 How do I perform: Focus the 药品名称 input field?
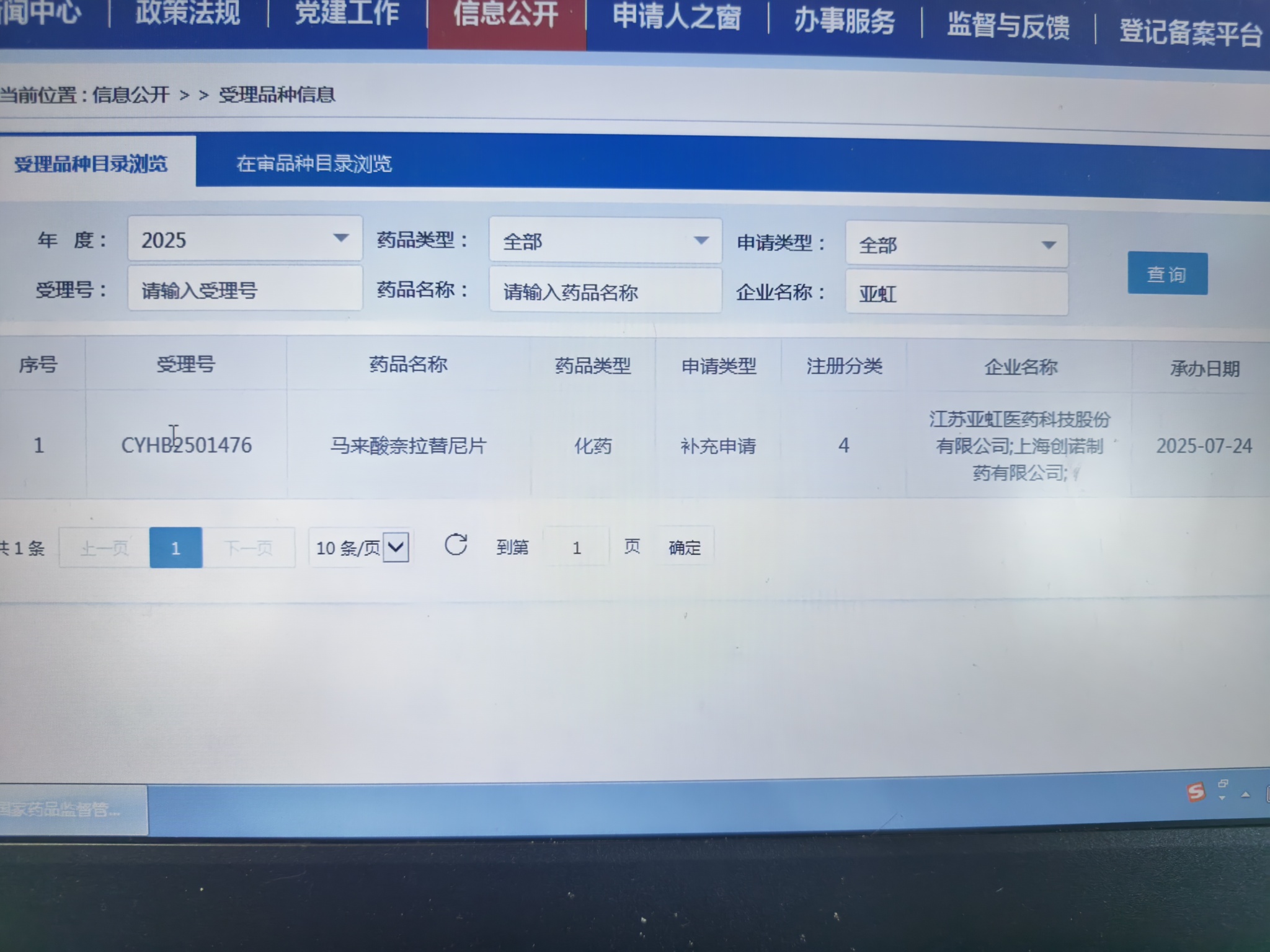coord(605,291)
